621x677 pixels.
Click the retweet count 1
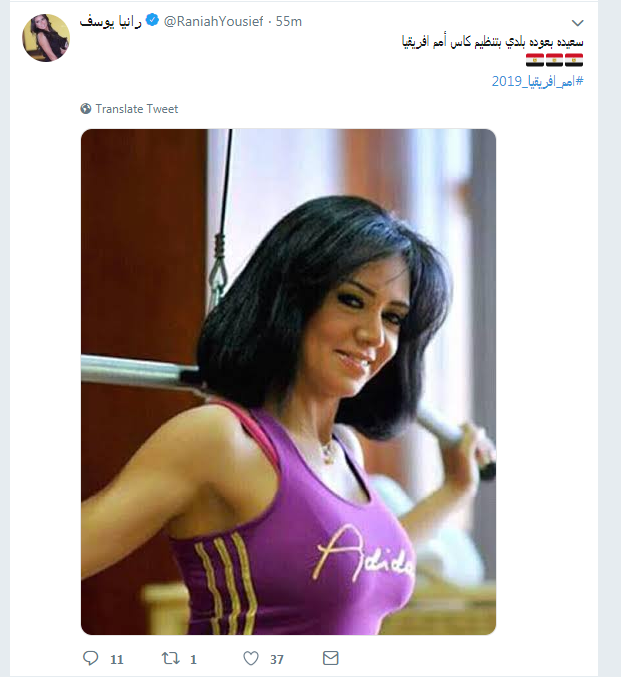(x=193, y=659)
